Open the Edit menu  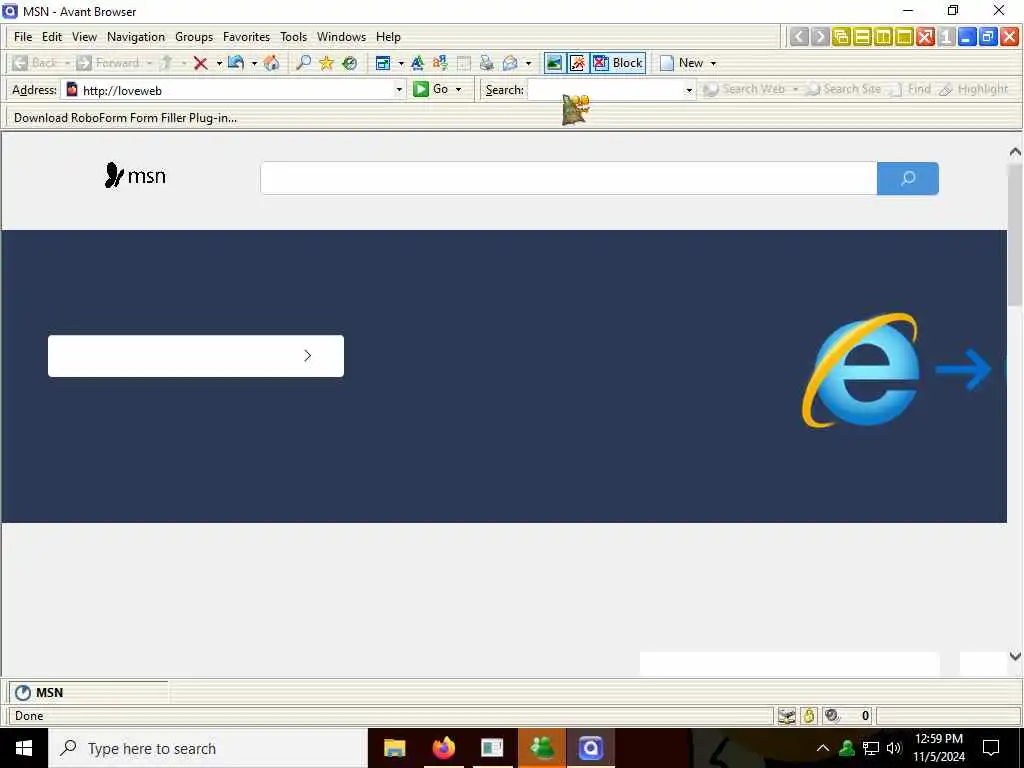(x=52, y=37)
